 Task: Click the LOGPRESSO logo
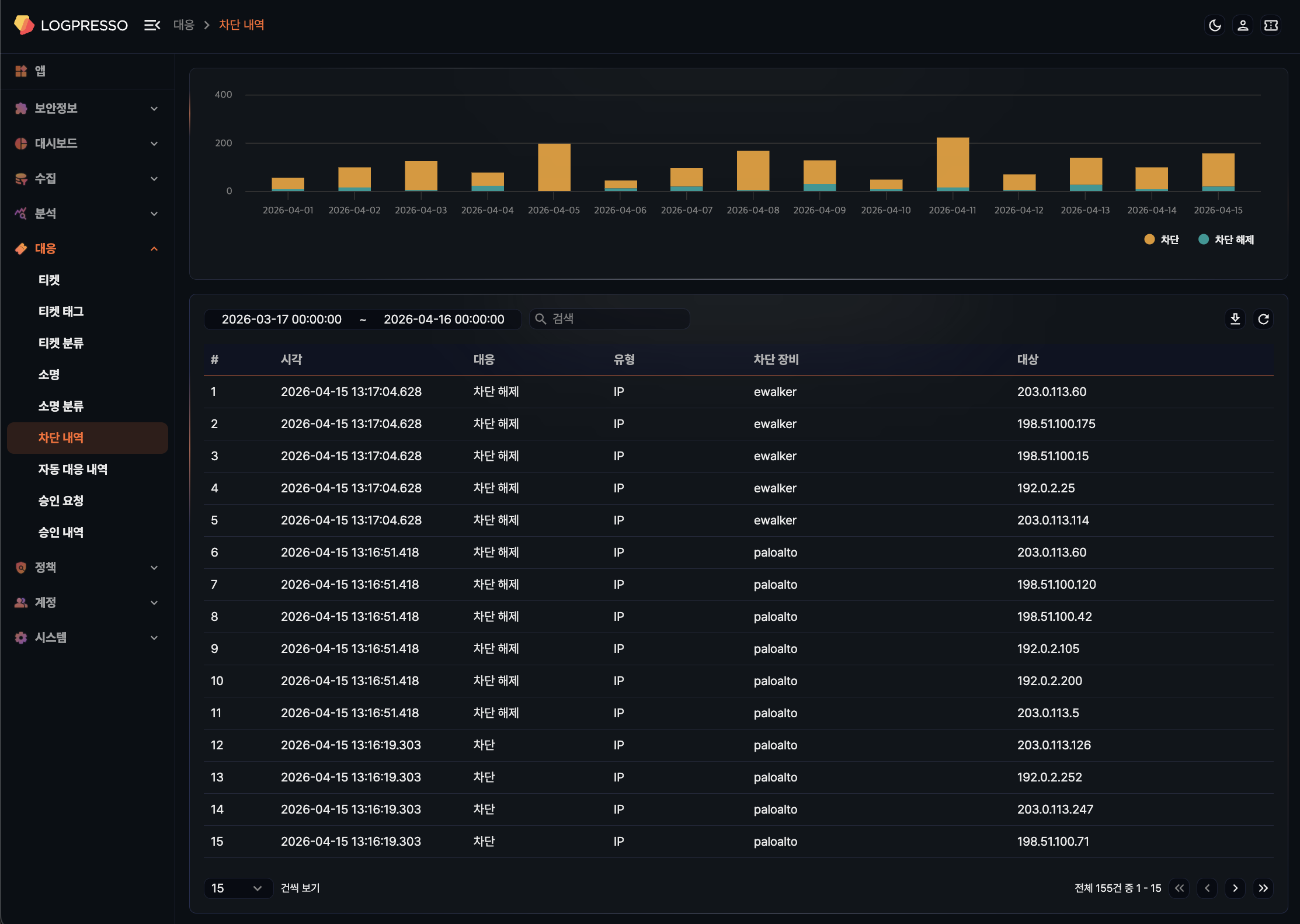[71, 25]
